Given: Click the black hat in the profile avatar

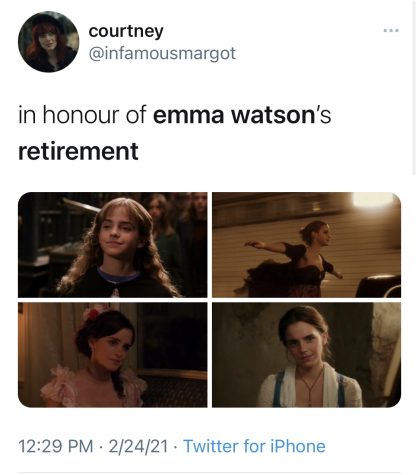Looking at the screenshot, I should (47, 19).
